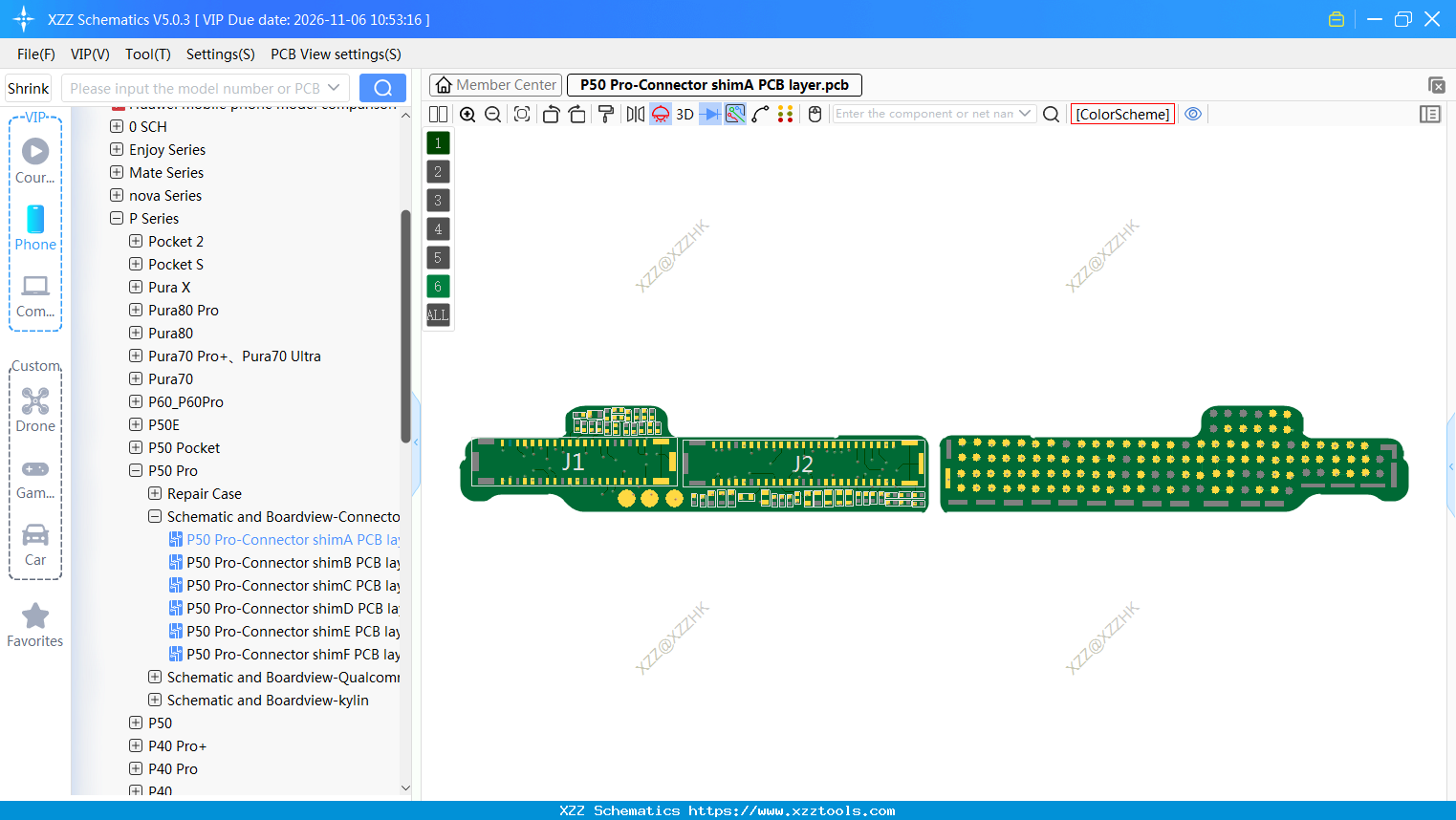
Task: Open the split window view tool
Action: click(x=438, y=114)
